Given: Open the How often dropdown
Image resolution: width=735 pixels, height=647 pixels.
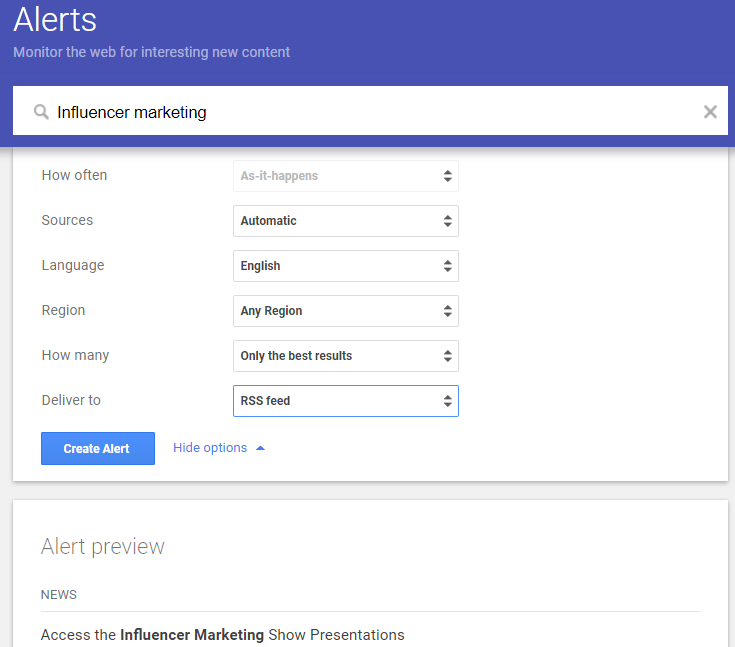Looking at the screenshot, I should [345, 176].
